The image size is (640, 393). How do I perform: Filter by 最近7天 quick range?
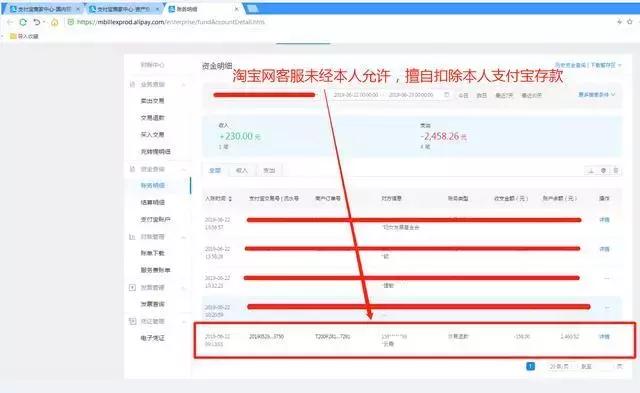(x=504, y=95)
